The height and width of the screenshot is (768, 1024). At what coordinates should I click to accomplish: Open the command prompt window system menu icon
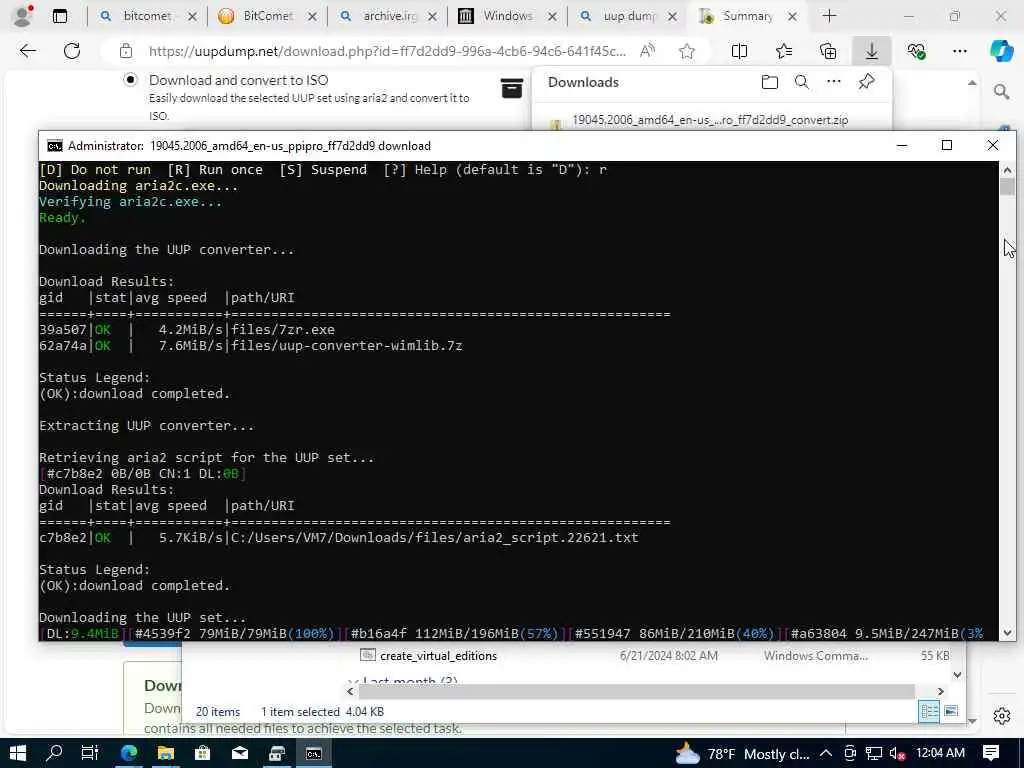(x=55, y=146)
